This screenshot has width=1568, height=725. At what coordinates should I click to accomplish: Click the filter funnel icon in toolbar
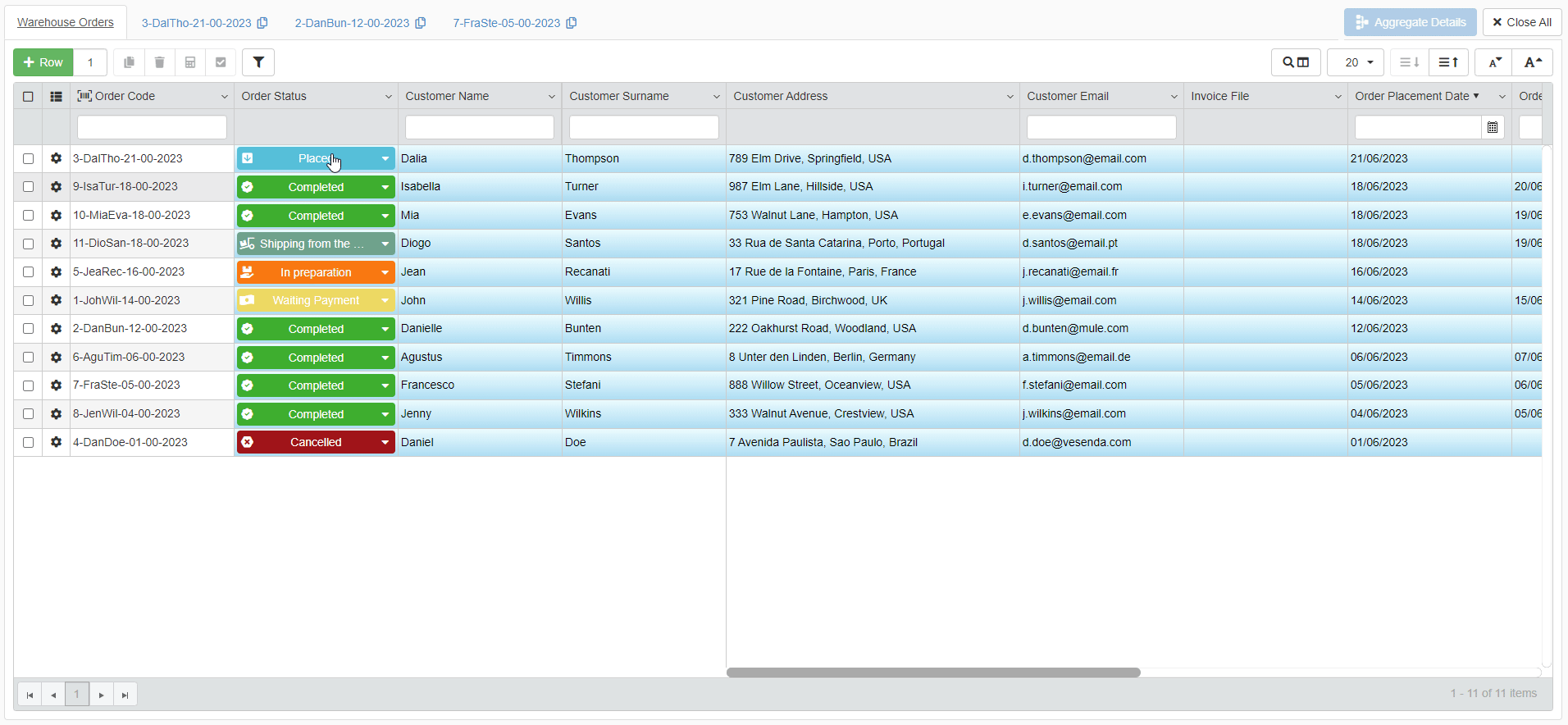[258, 62]
